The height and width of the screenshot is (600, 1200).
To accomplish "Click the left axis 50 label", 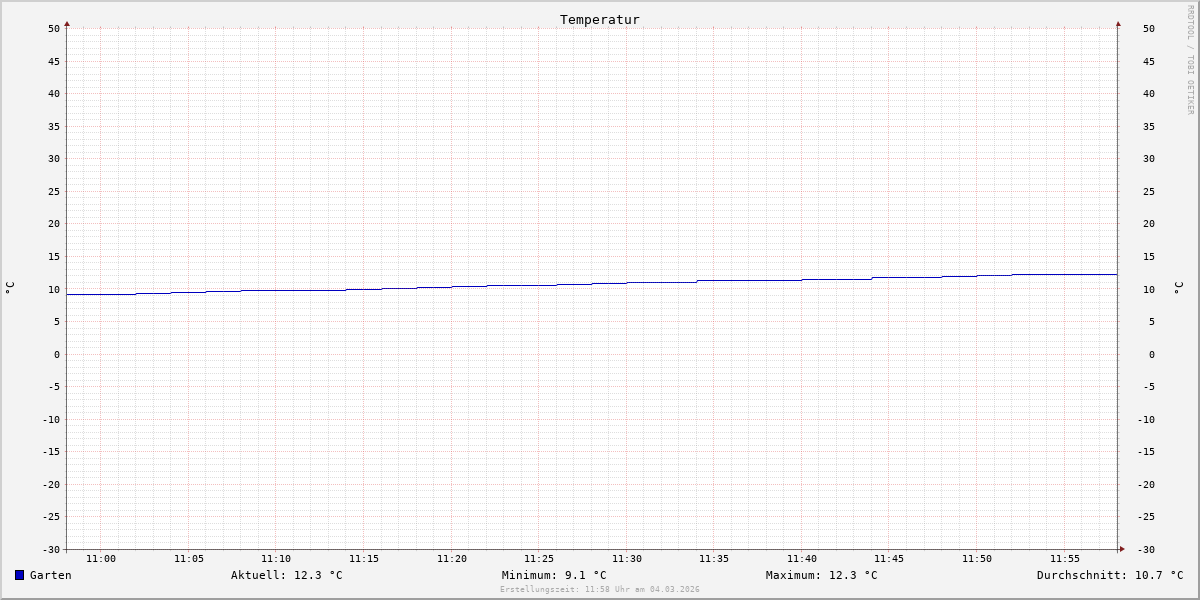I will coord(54,29).
